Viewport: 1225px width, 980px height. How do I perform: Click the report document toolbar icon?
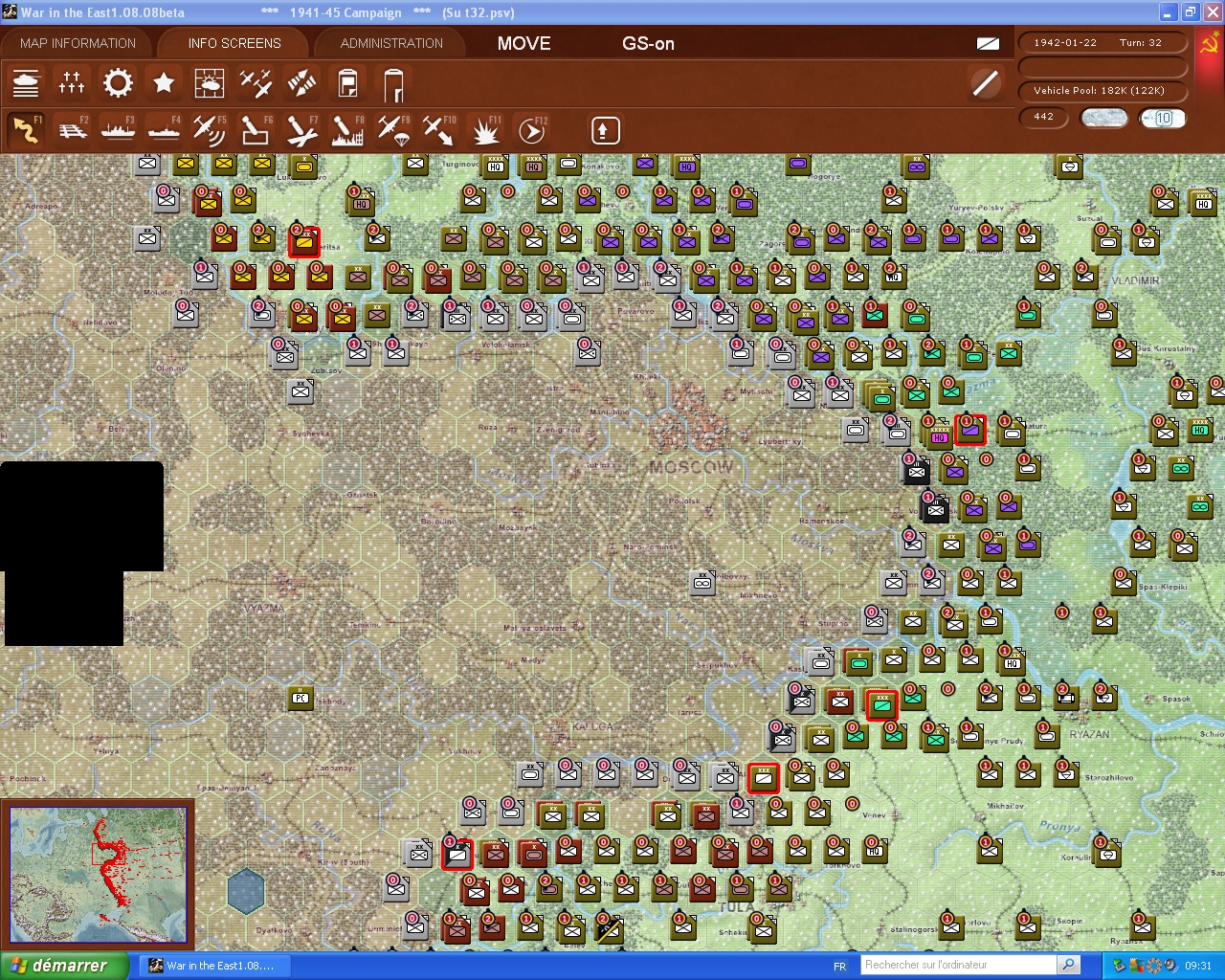[x=347, y=83]
